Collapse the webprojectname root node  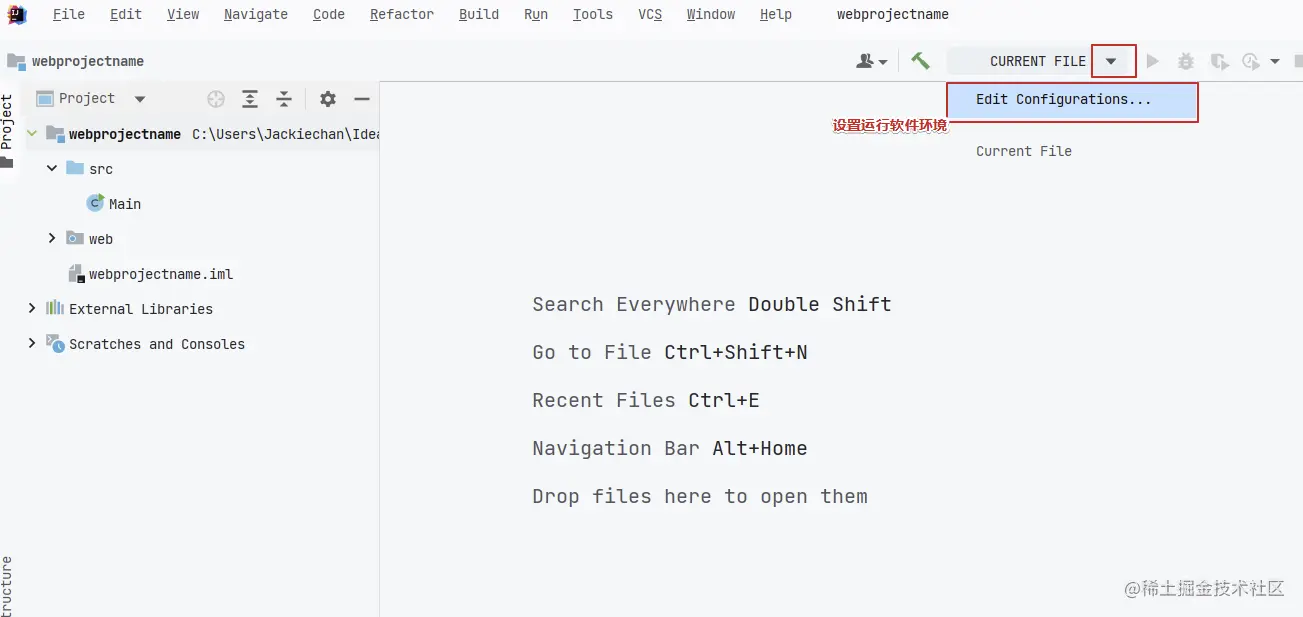pyautogui.click(x=32, y=133)
